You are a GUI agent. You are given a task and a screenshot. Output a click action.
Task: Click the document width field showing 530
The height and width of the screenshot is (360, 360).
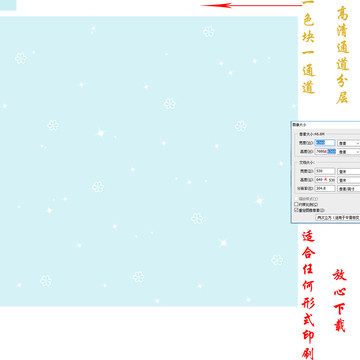pos(325,171)
